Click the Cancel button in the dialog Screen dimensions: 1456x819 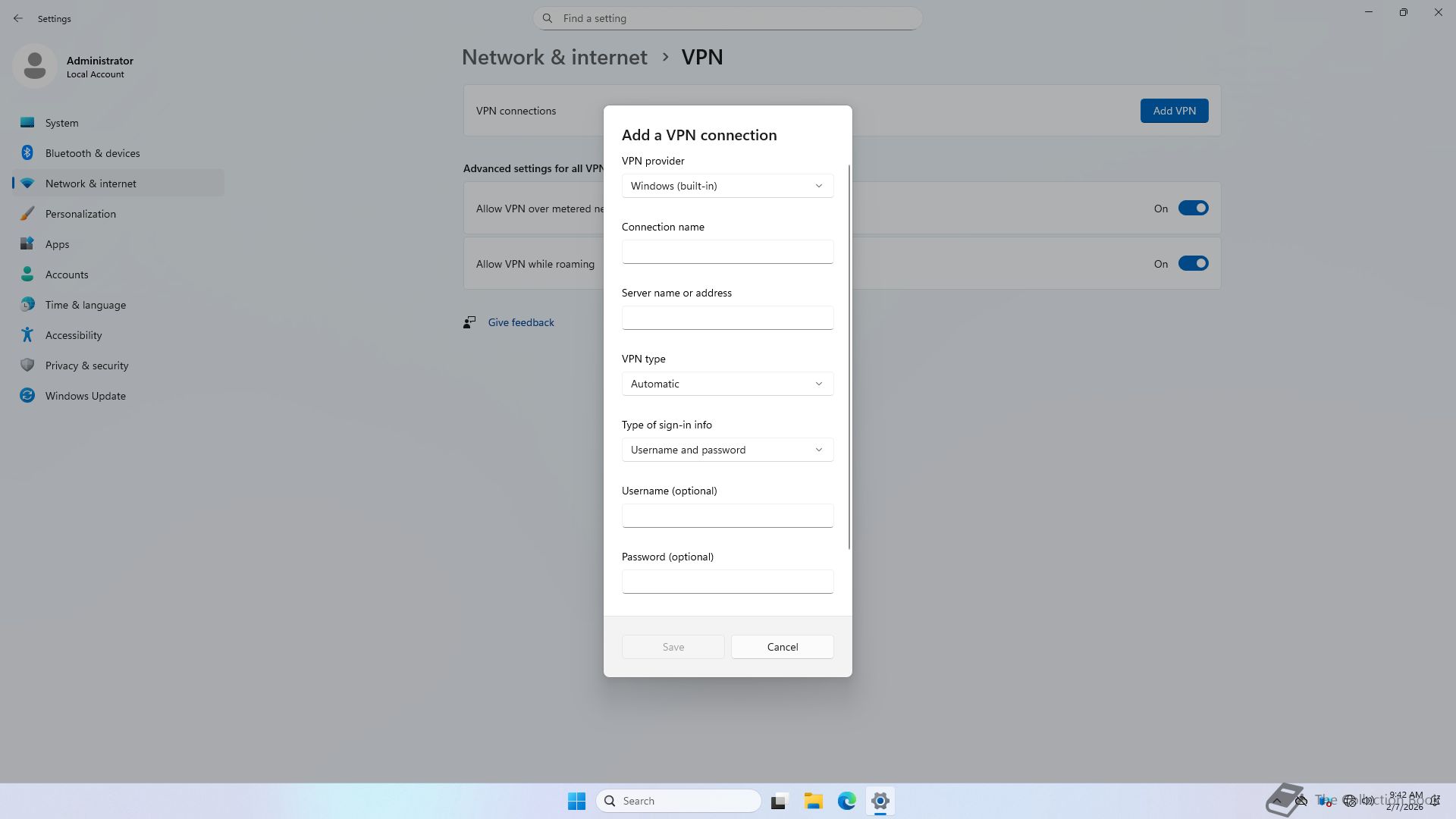(x=782, y=647)
